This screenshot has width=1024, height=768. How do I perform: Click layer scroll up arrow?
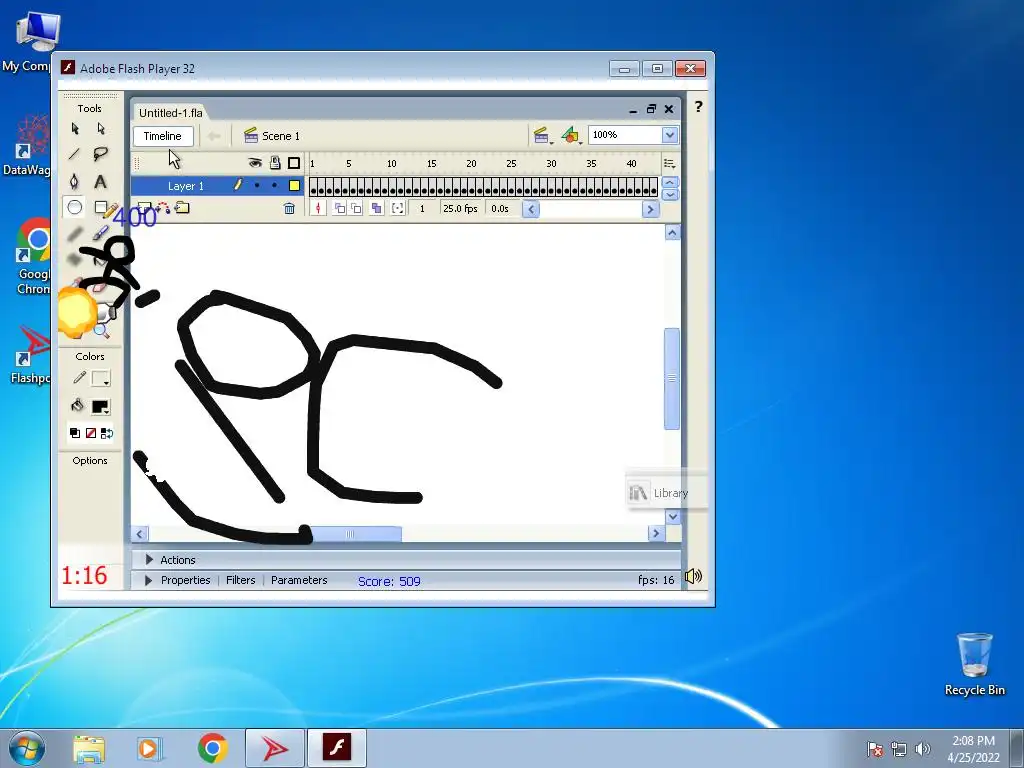pyautogui.click(x=670, y=182)
